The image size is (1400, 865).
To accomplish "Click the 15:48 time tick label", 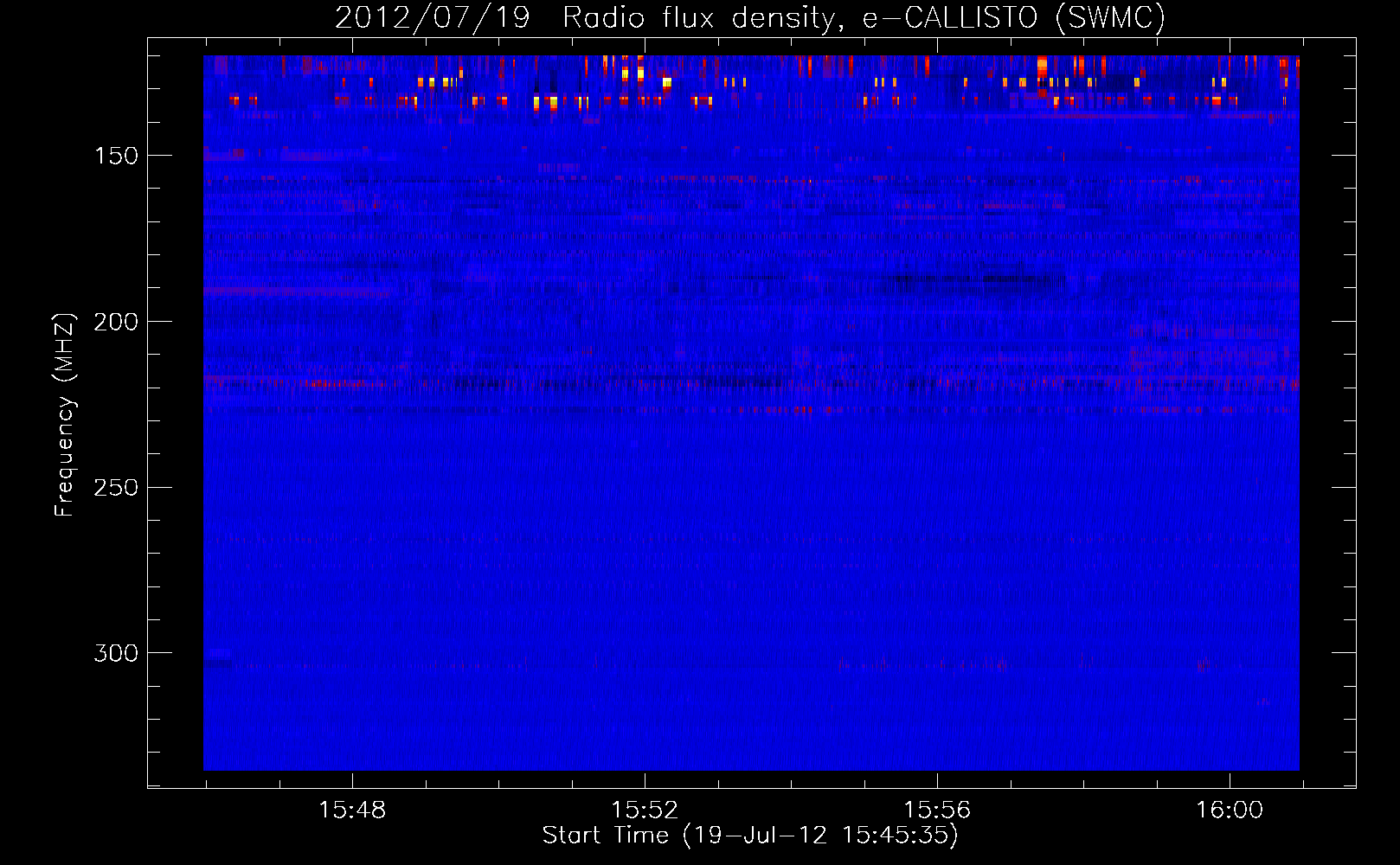I will [x=352, y=811].
